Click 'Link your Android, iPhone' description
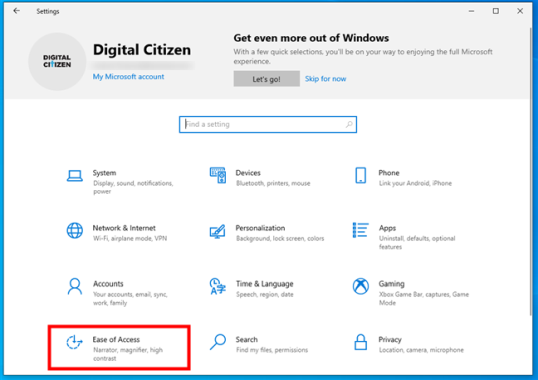The image size is (538, 380). (415, 183)
